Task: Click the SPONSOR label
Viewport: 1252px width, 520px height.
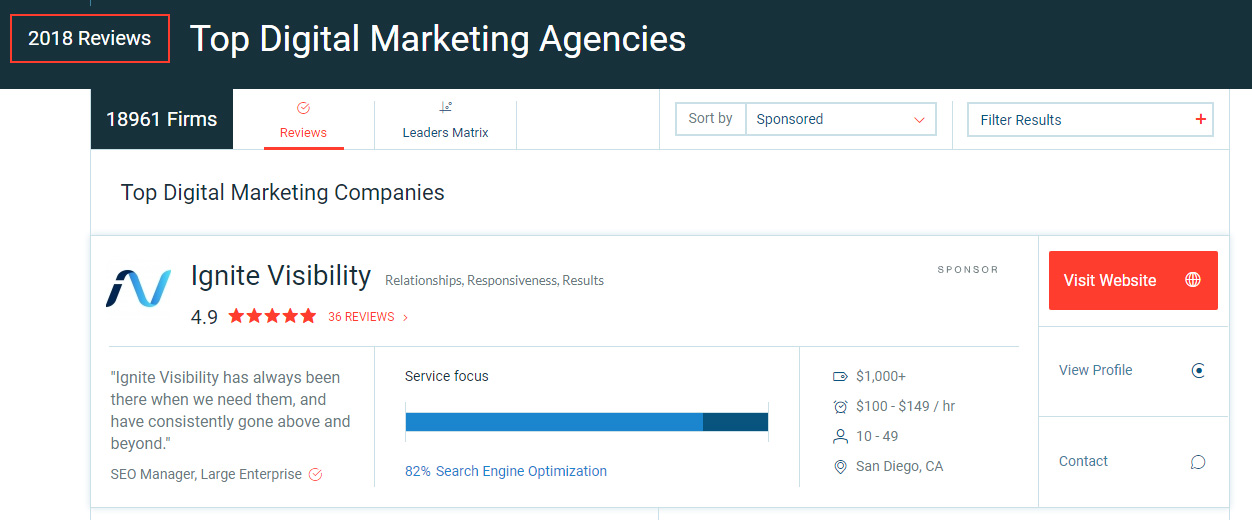Action: coord(967,270)
